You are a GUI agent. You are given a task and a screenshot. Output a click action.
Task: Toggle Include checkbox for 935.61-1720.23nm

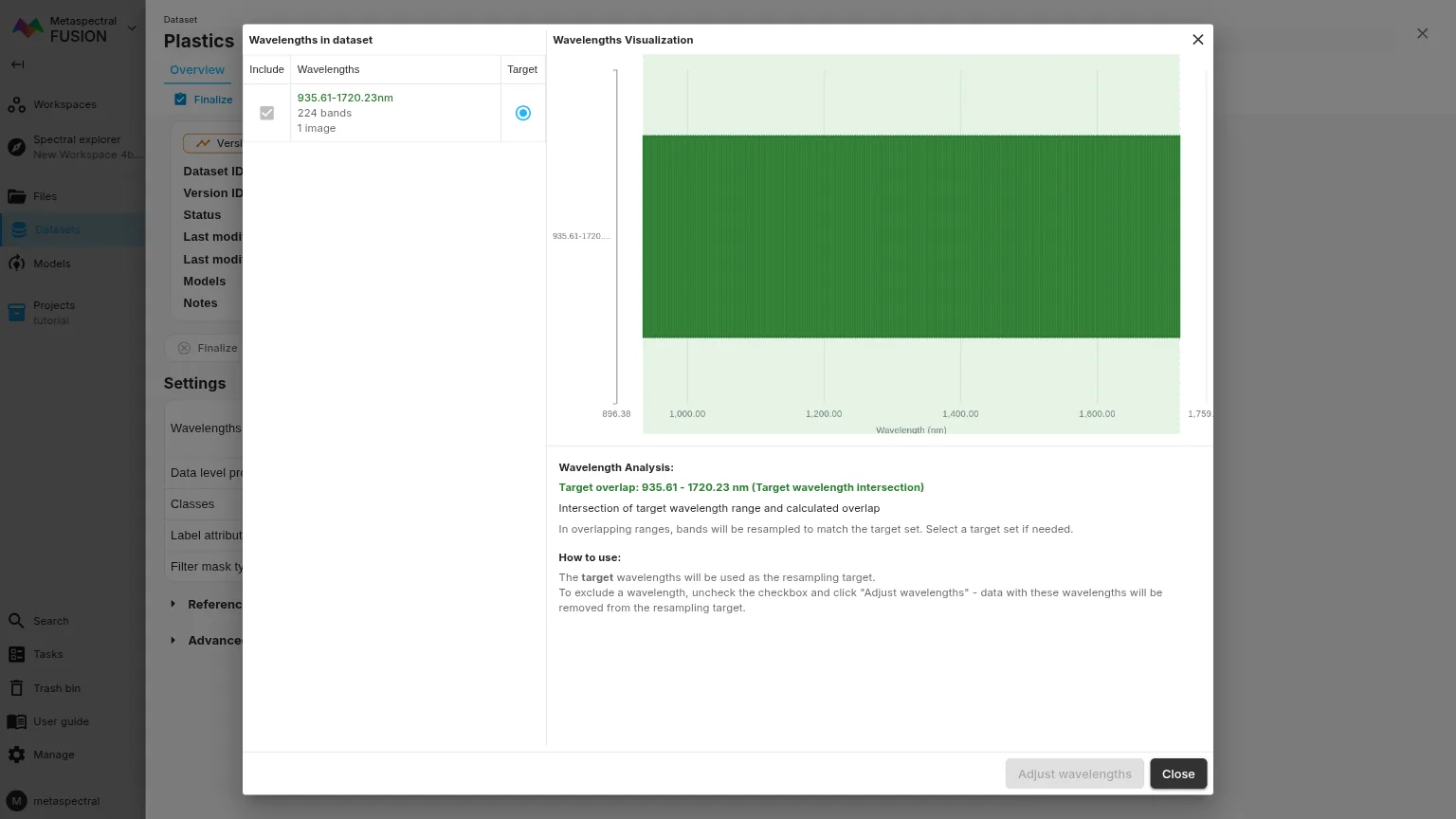tap(266, 113)
